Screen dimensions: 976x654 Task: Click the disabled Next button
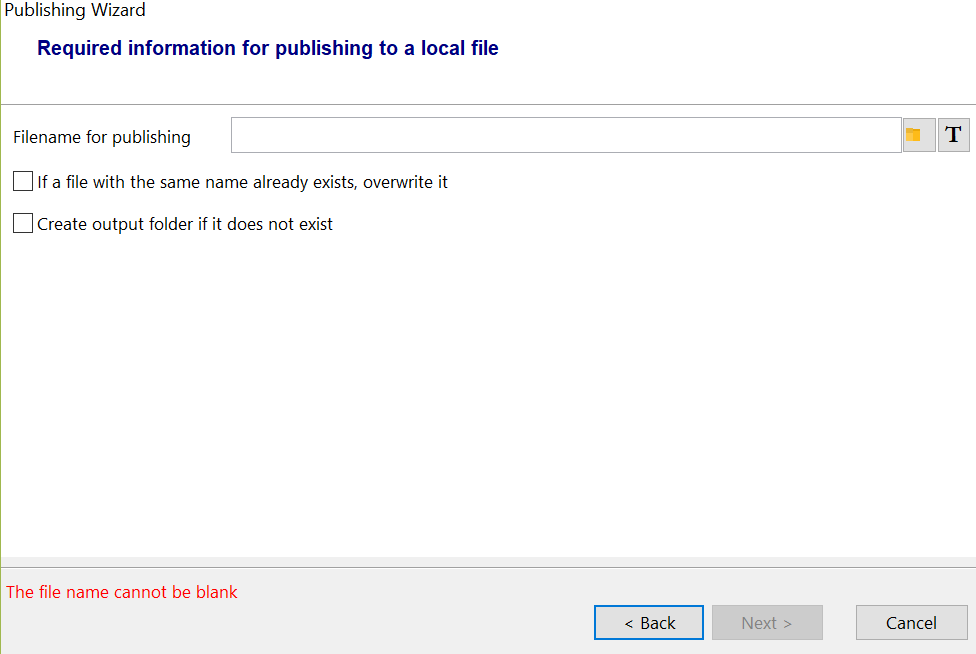pyautogui.click(x=767, y=622)
